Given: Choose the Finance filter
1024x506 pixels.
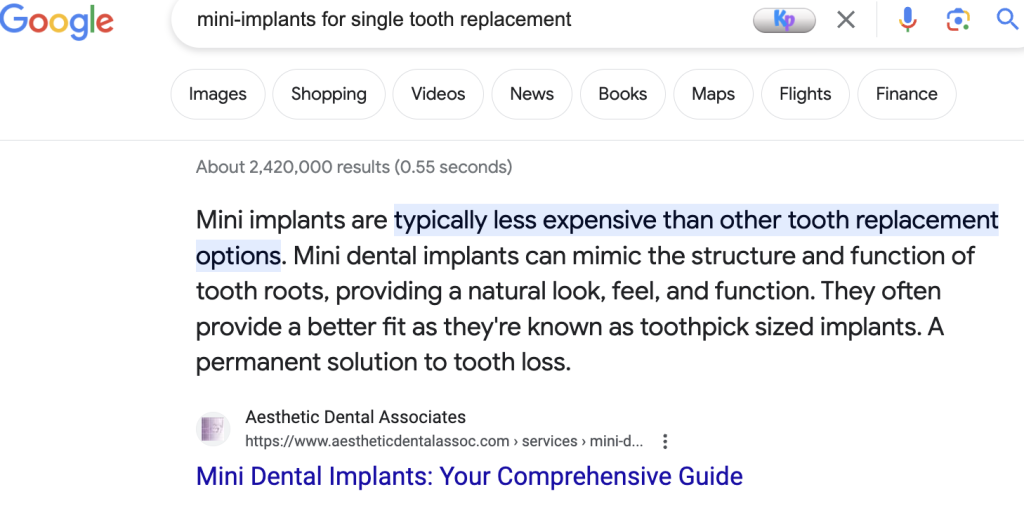Looking at the screenshot, I should [x=906, y=94].
